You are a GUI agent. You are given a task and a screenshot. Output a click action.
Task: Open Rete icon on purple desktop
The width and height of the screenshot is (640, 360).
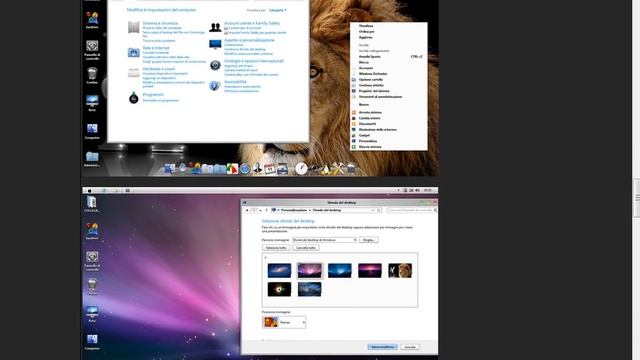point(92,312)
